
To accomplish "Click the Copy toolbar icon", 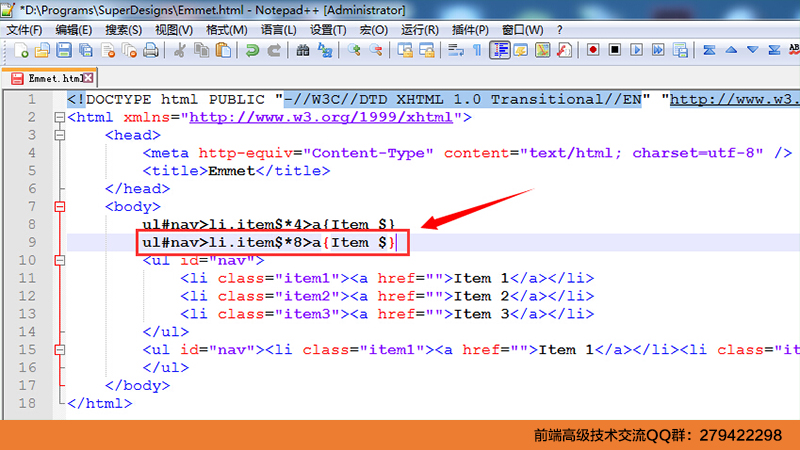I will click(202, 50).
